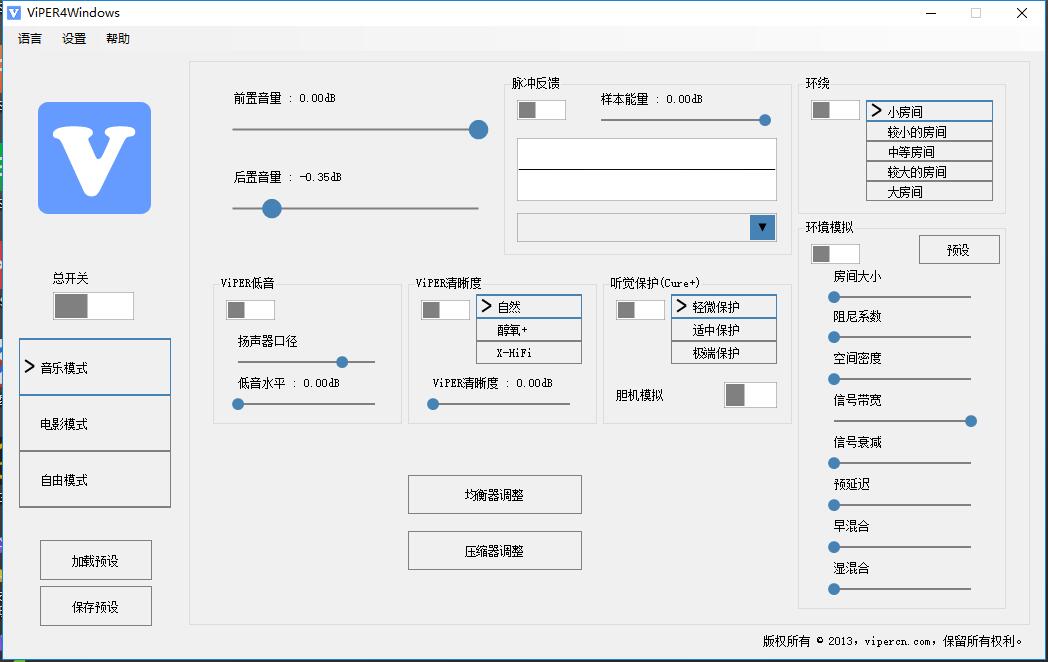Screen dimensions: 1048x662
Task: Enable the ViPER清晰度 clarity switch
Action: click(x=445, y=310)
